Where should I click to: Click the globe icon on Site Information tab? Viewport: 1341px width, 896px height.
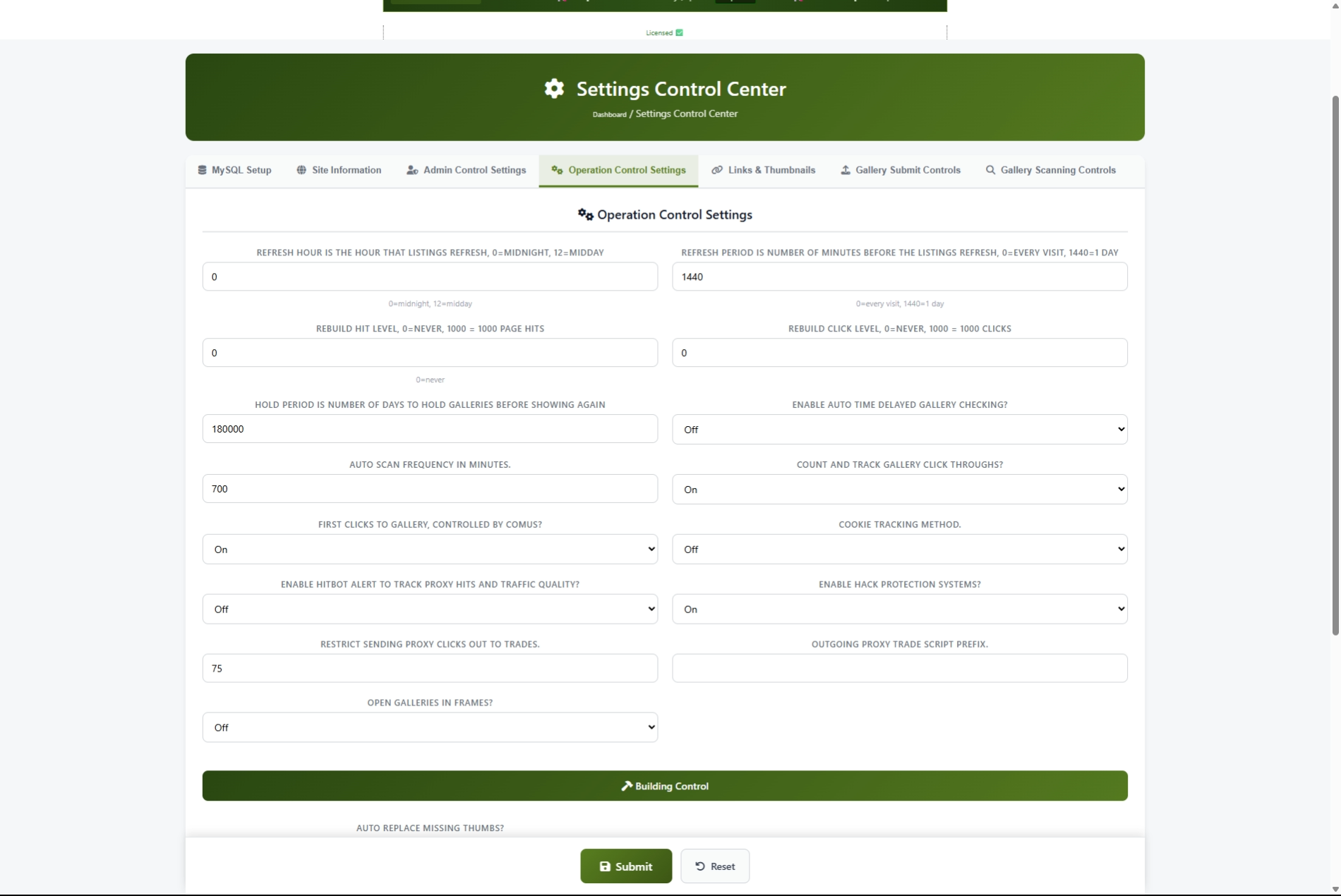coord(301,170)
